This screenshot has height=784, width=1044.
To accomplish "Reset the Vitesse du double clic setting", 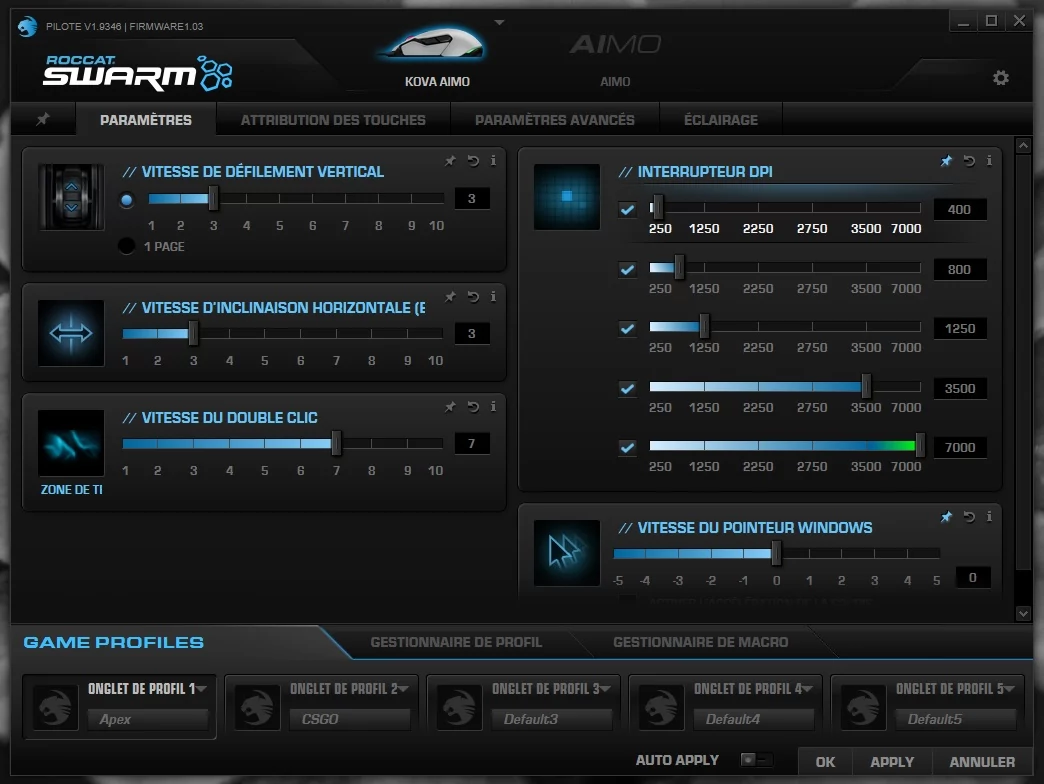I will tap(473, 406).
